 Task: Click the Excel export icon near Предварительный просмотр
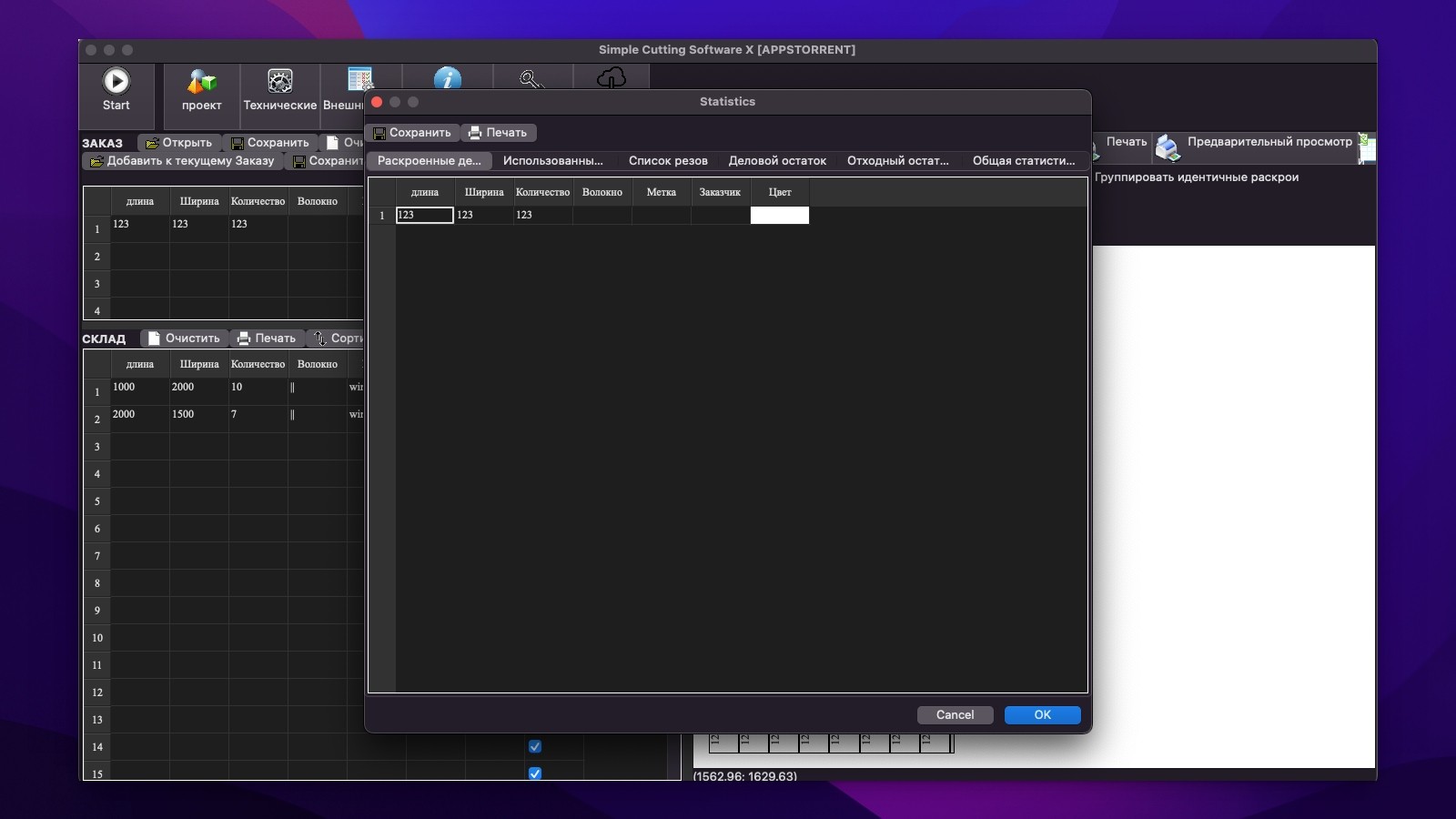1367,147
